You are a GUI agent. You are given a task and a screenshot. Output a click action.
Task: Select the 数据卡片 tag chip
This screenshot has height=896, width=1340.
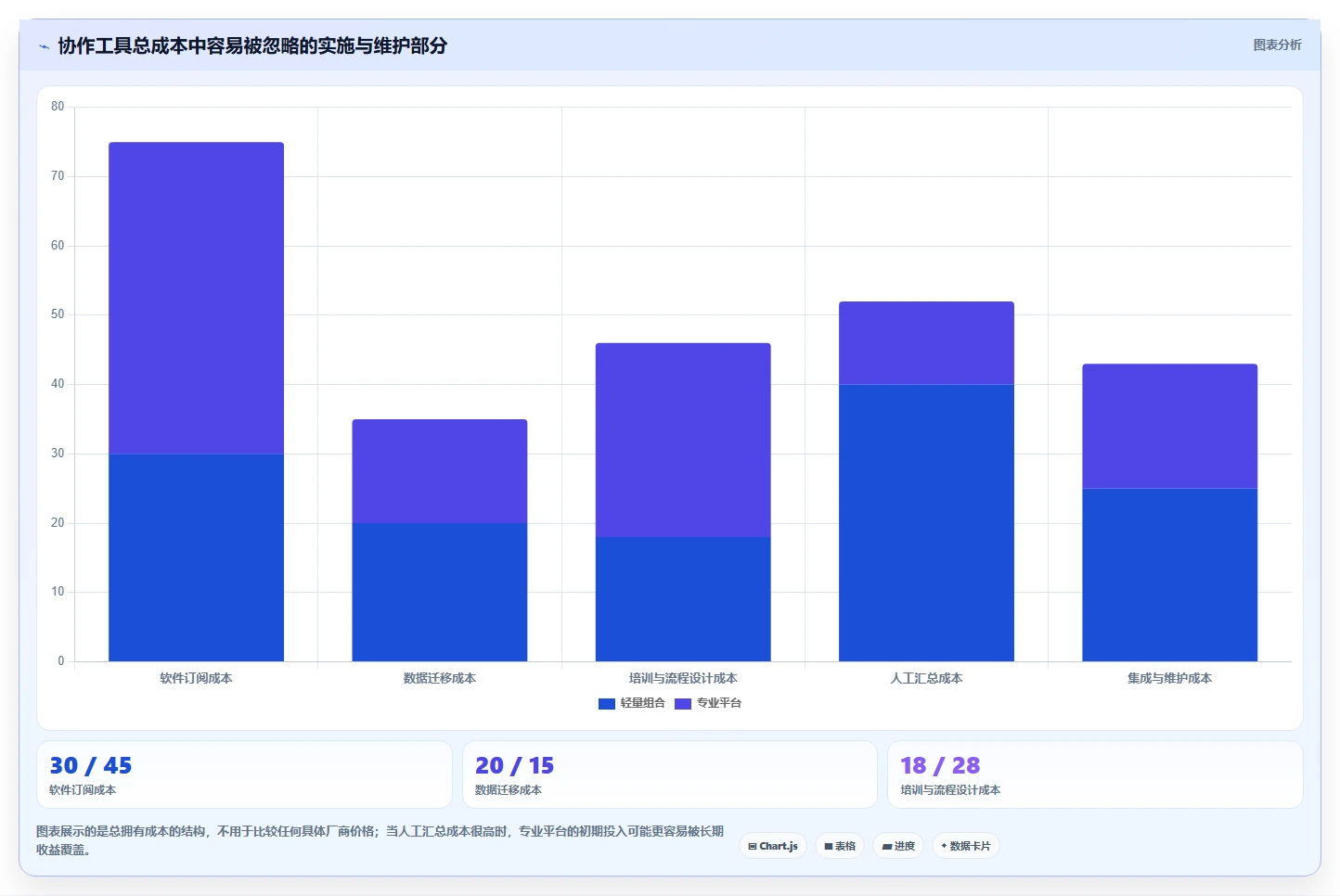pos(966,846)
